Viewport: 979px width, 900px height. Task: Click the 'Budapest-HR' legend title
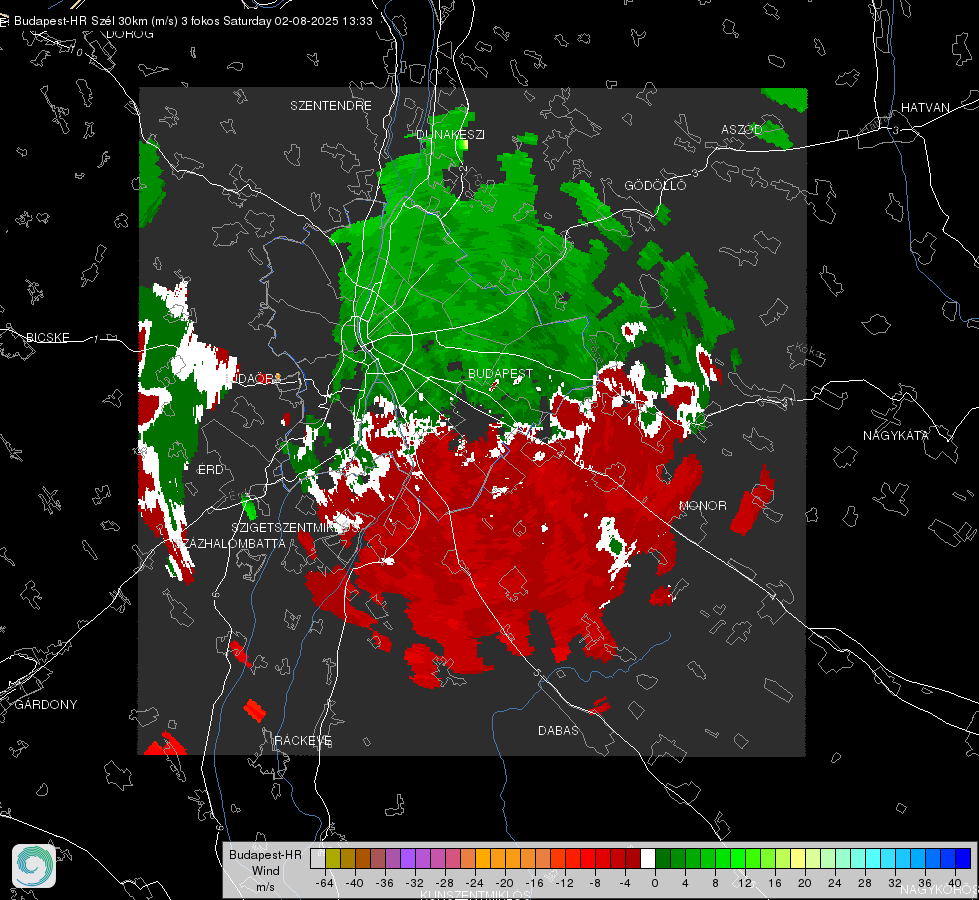265,854
